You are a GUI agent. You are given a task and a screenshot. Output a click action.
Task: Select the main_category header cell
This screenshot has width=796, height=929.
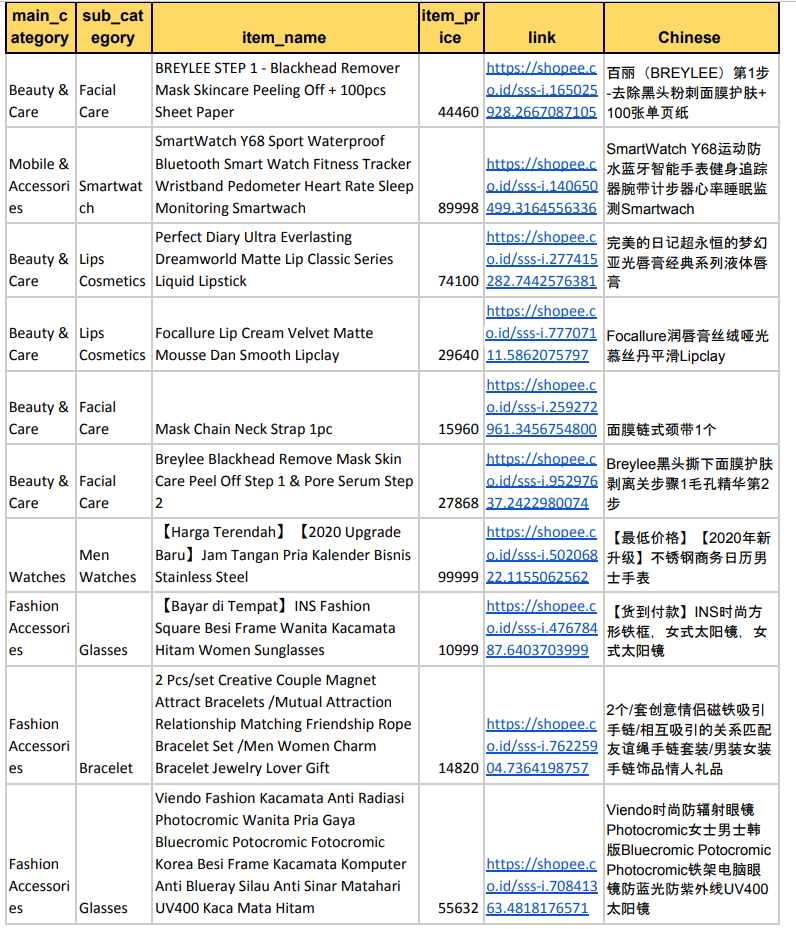40,27
